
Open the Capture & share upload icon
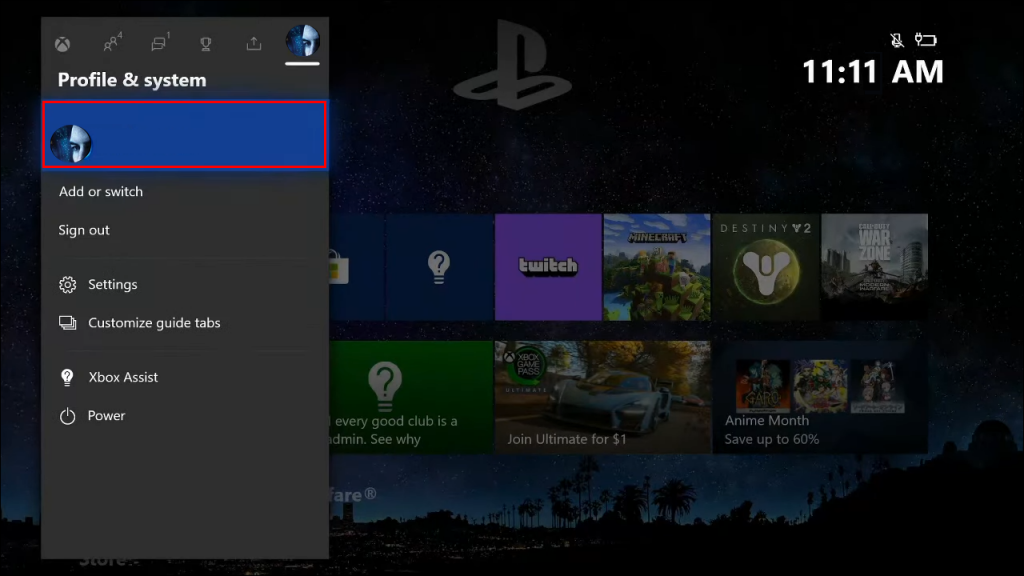(253, 44)
